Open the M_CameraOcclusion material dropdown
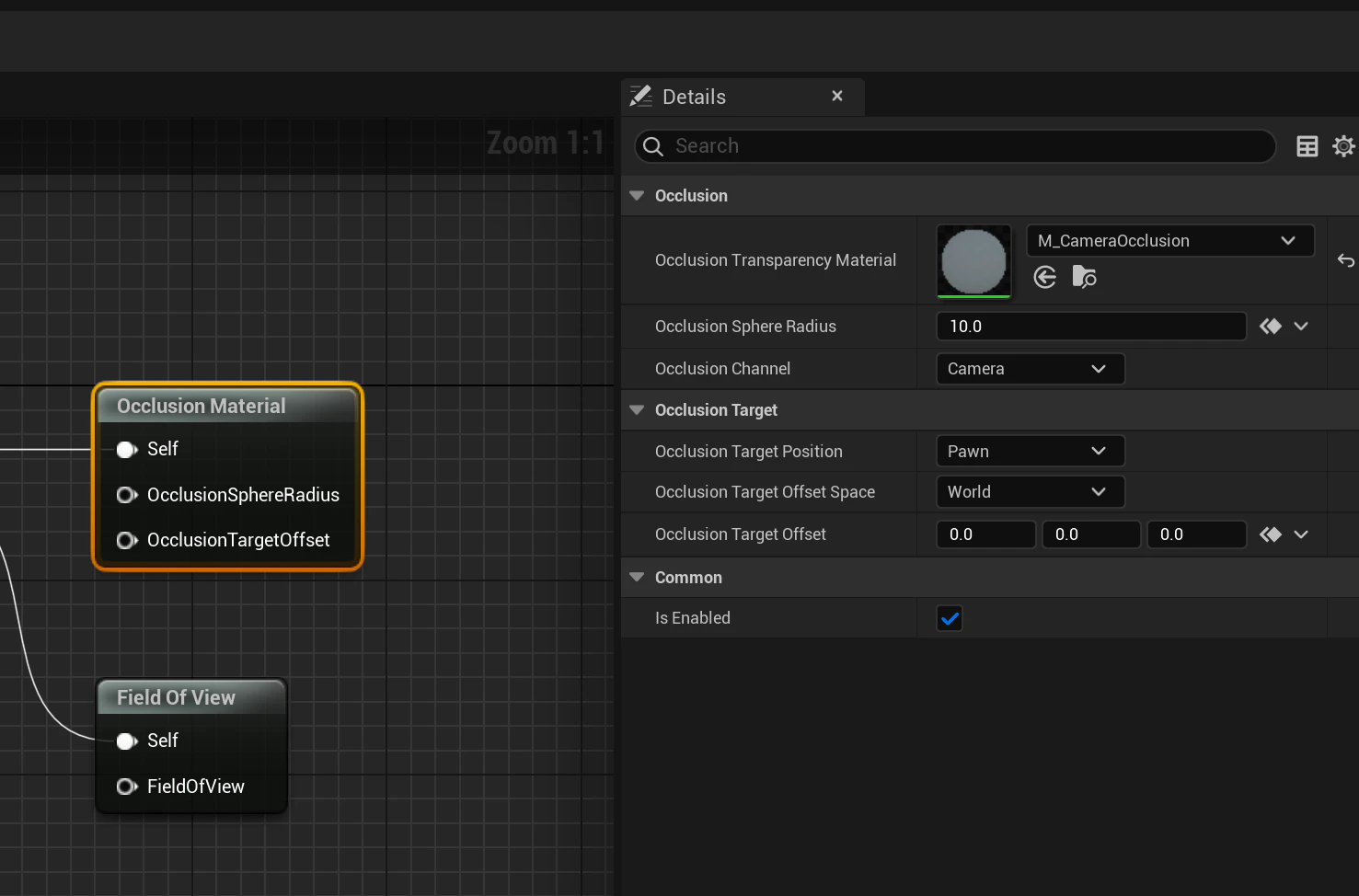This screenshot has height=896, width=1359. point(1170,241)
